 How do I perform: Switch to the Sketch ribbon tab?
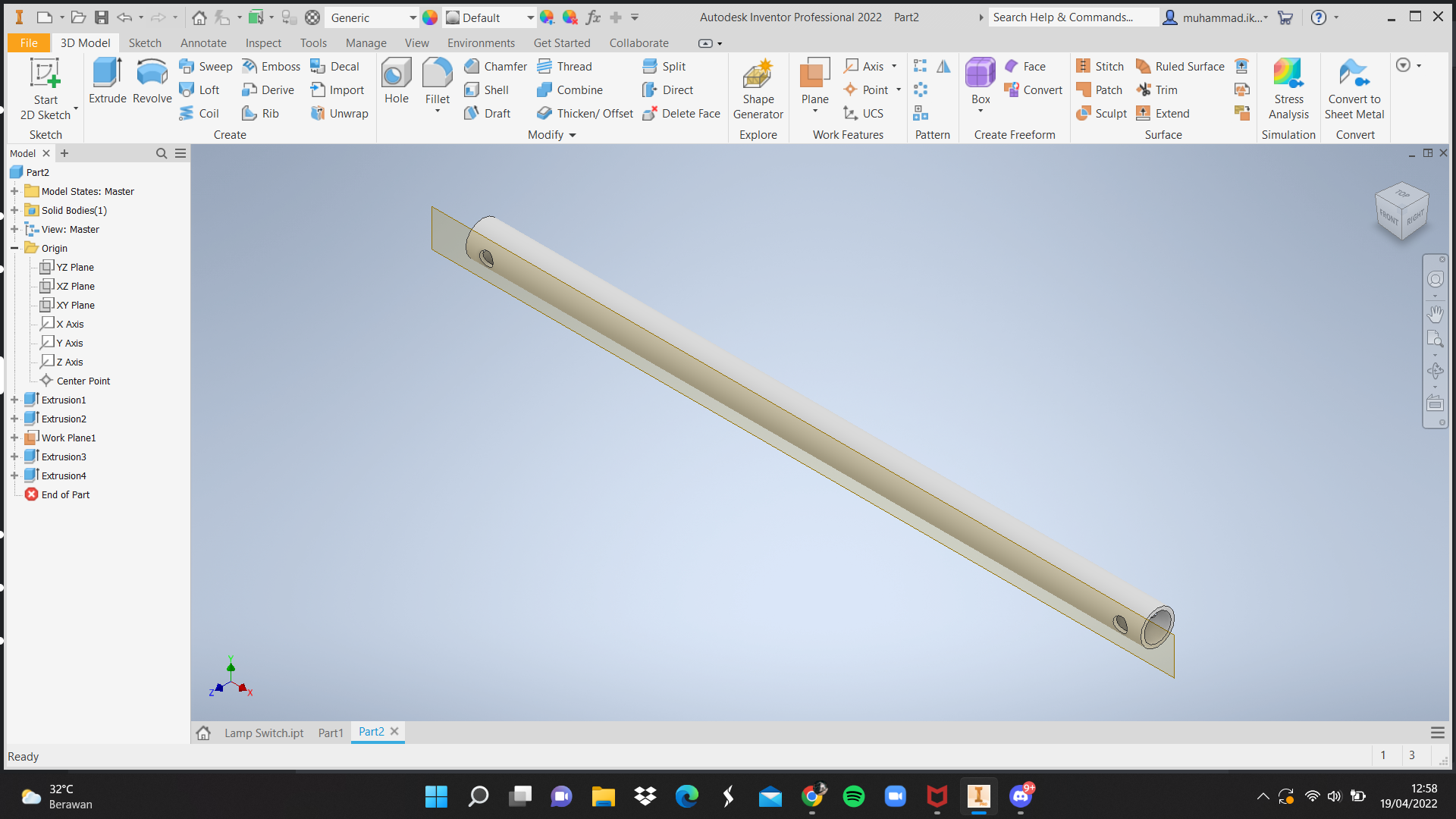(x=145, y=43)
